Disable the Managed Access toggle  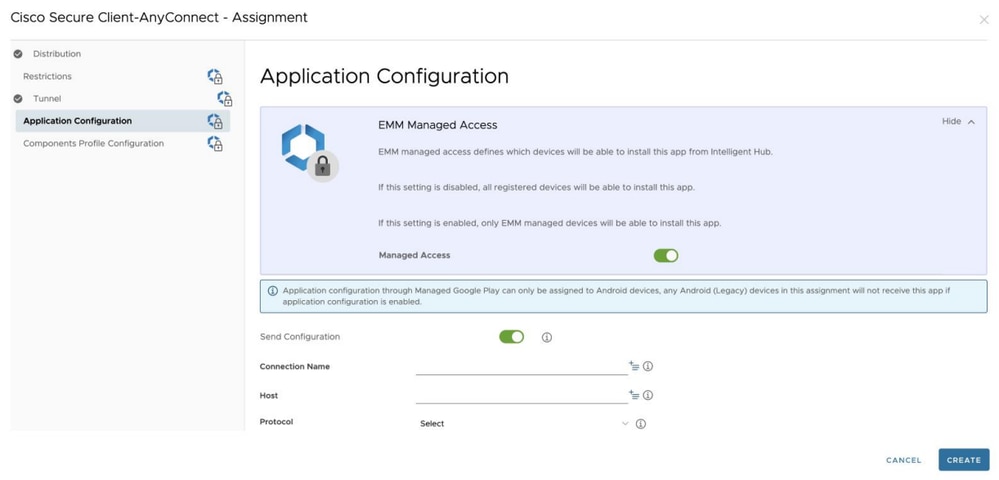[x=666, y=256]
